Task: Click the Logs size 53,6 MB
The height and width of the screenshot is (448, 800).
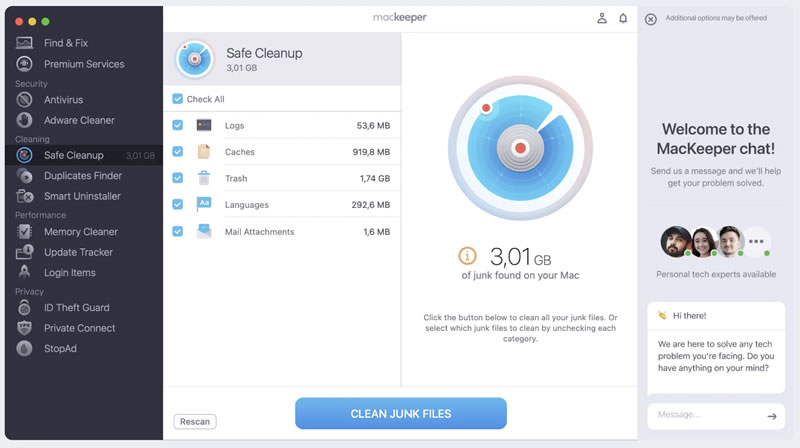Action: coord(373,125)
